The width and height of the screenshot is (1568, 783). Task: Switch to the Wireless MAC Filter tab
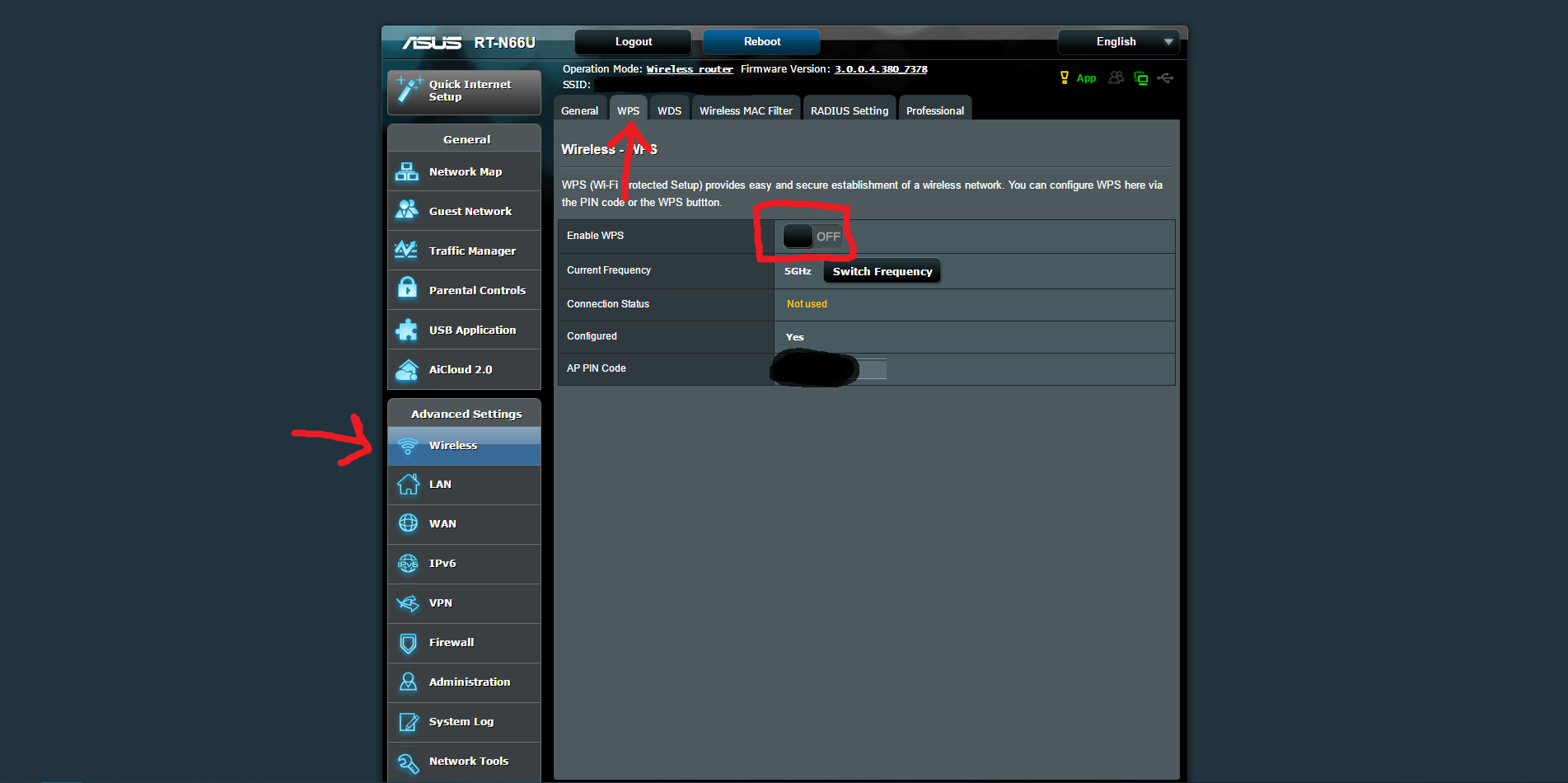745,110
